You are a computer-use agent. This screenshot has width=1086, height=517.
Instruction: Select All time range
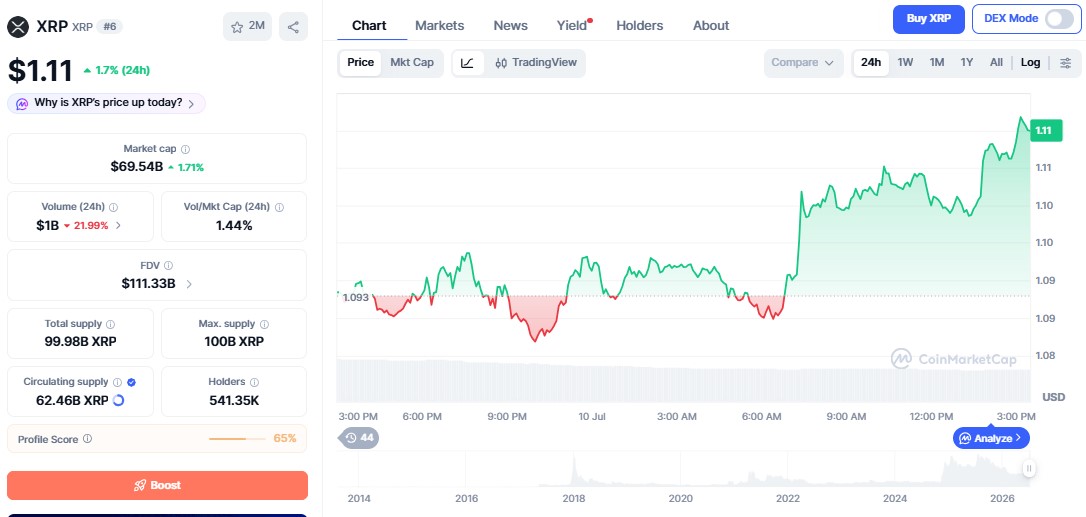point(996,62)
